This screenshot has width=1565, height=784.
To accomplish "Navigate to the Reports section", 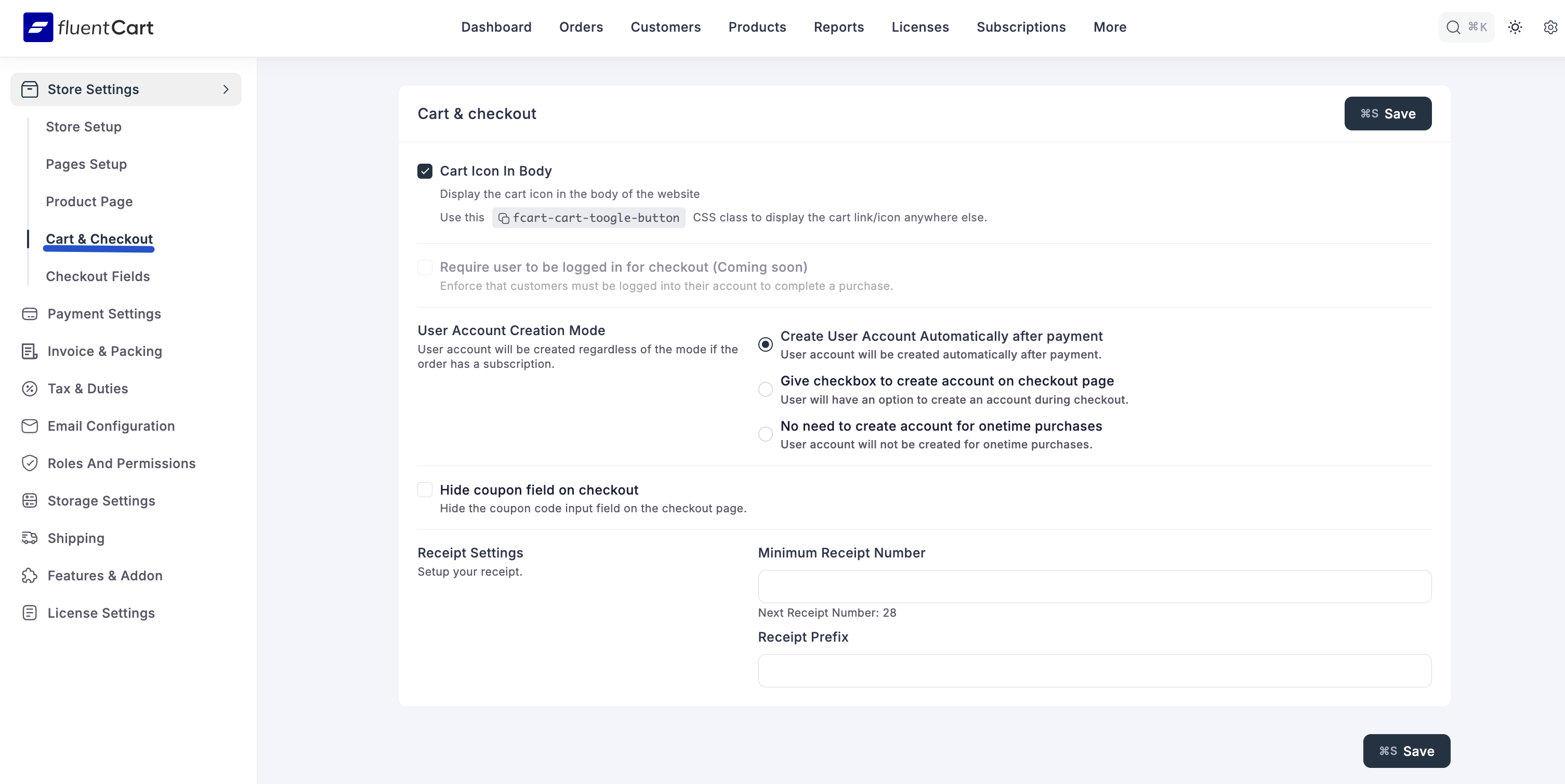I will tap(838, 26).
